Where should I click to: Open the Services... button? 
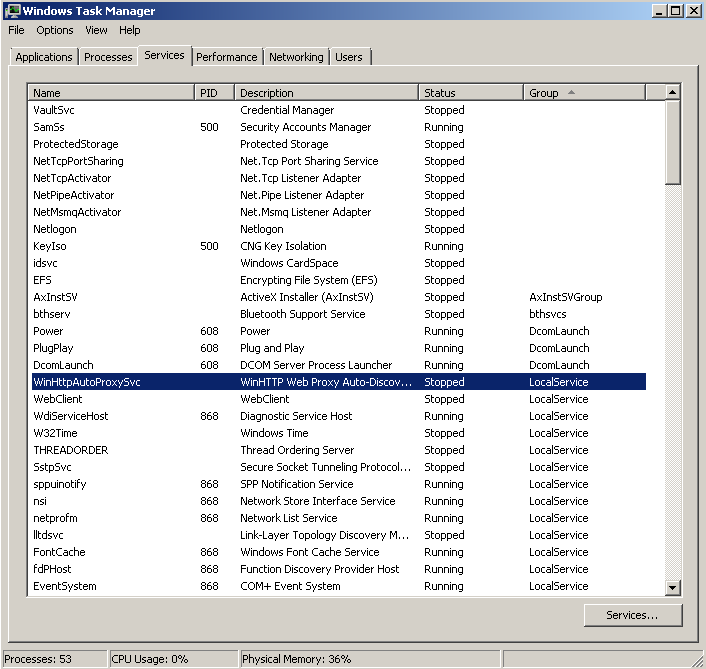click(633, 615)
